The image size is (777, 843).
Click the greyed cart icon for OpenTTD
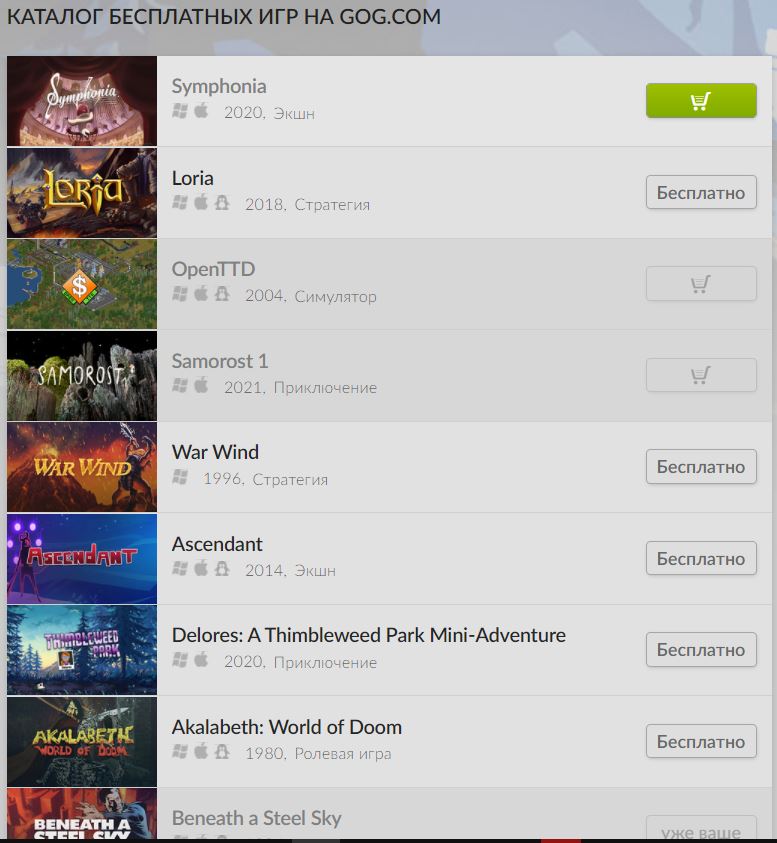tap(701, 283)
